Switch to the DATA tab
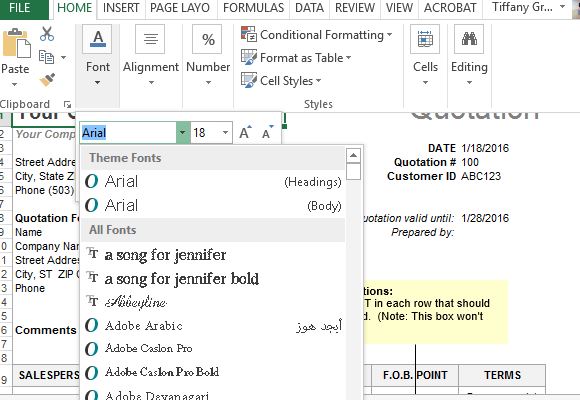The width and height of the screenshot is (580, 400). pos(309,8)
